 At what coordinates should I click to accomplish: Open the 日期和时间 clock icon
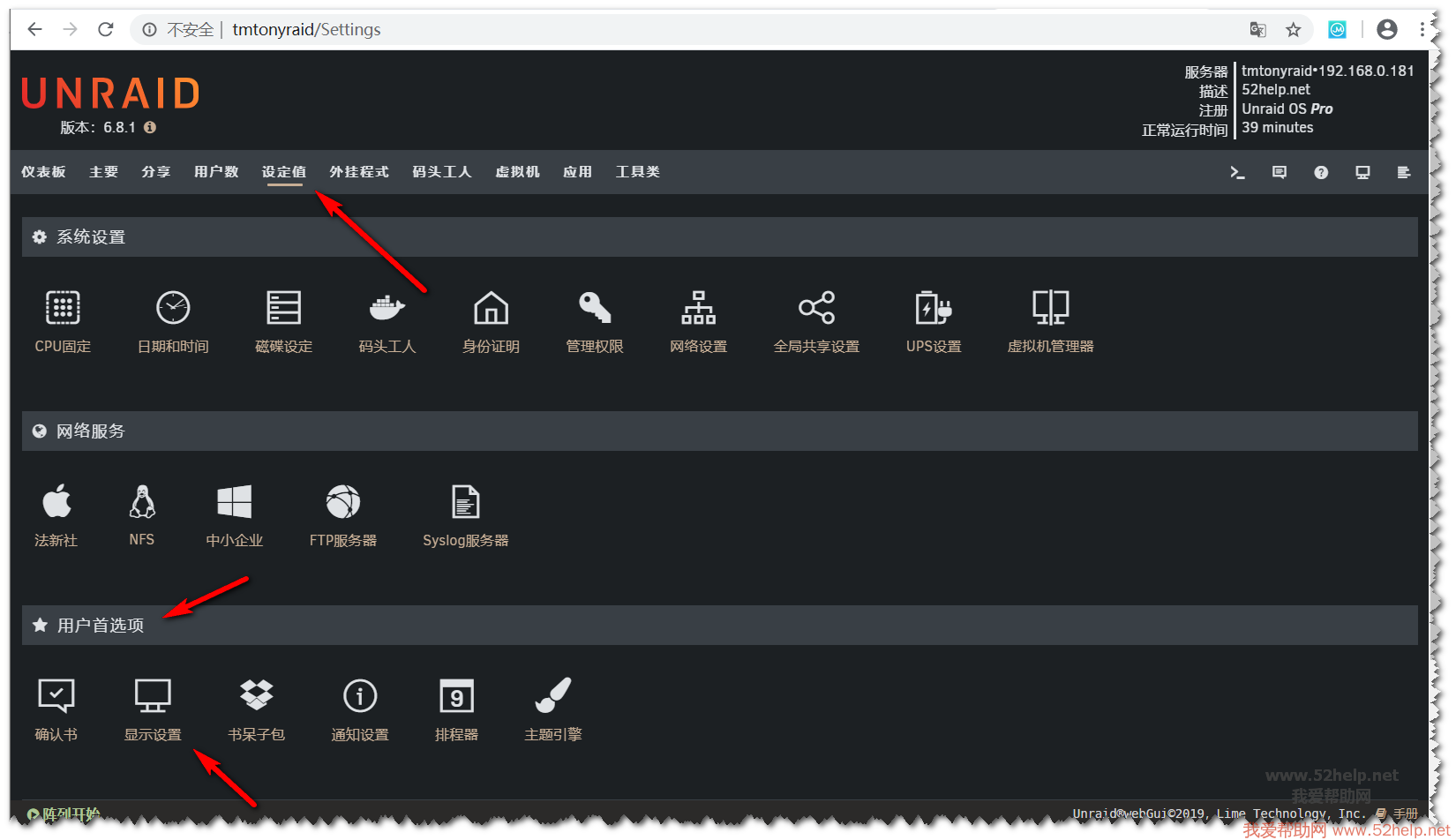pos(173,308)
